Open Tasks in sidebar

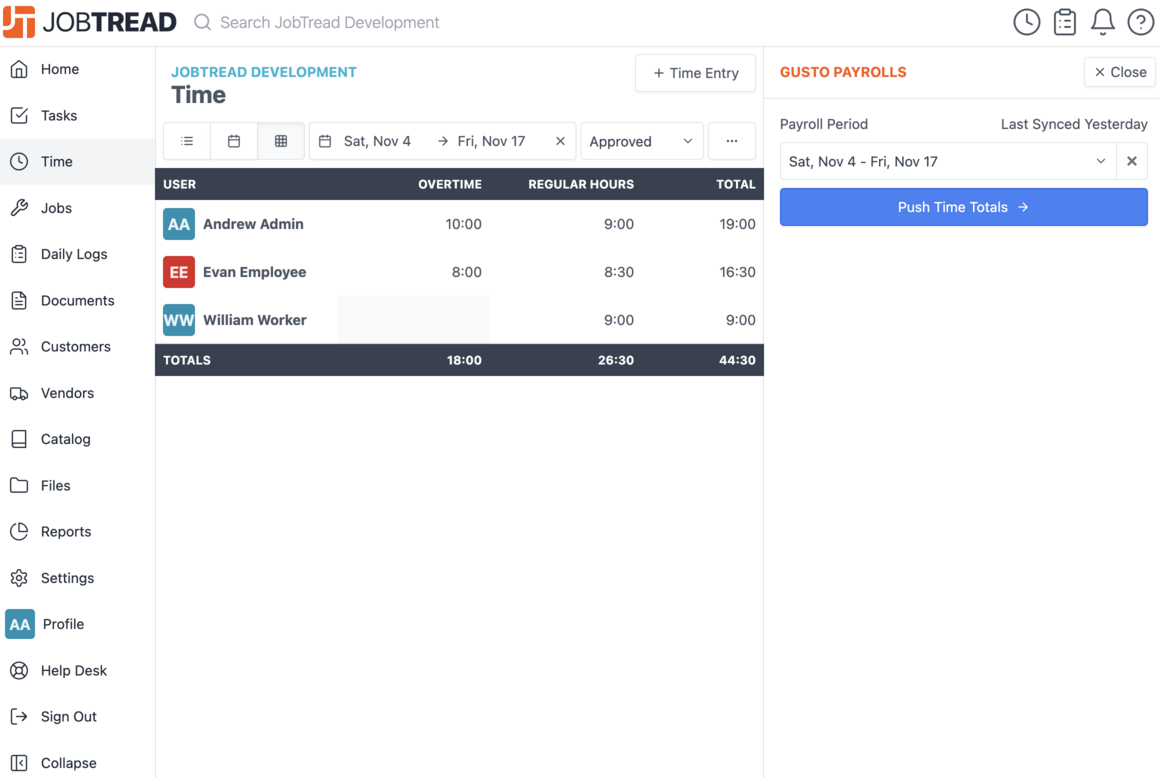point(77,115)
